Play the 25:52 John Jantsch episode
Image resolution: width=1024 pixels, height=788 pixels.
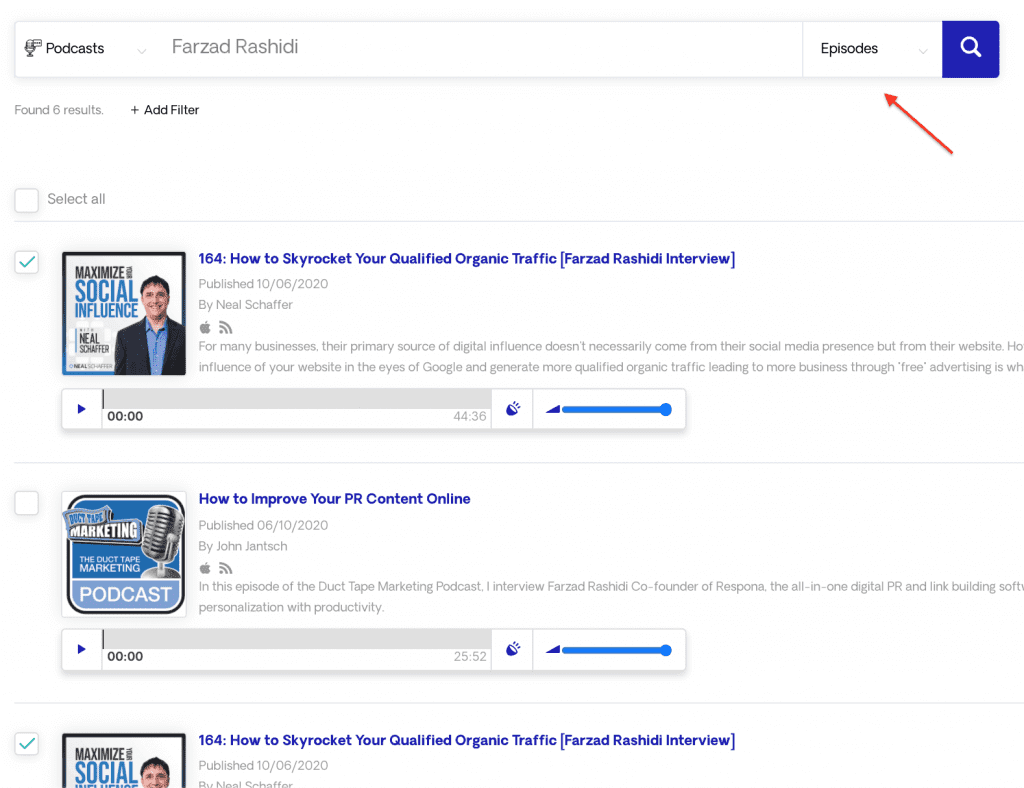pyautogui.click(x=82, y=649)
